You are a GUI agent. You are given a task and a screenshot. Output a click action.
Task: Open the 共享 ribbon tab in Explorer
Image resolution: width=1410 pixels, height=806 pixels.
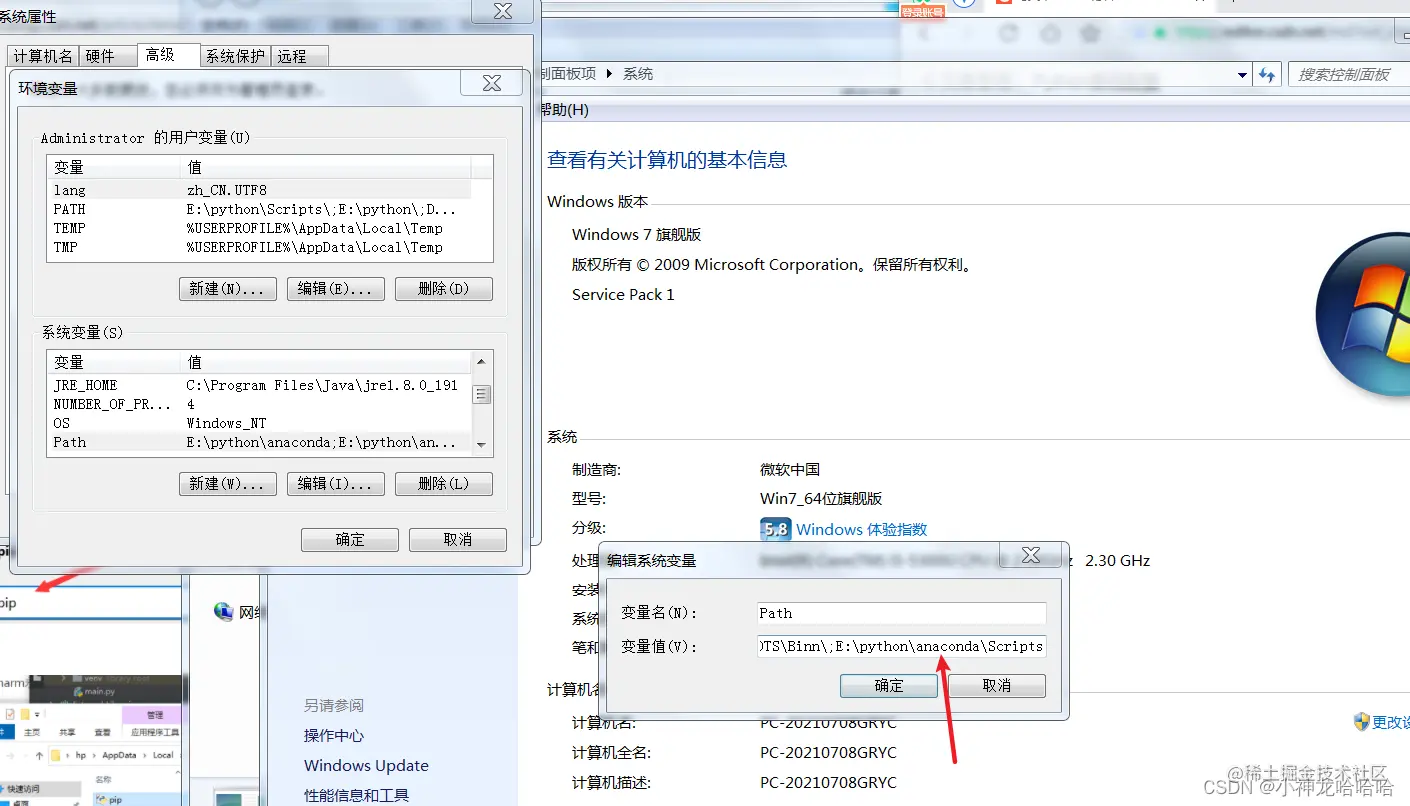pos(67,732)
